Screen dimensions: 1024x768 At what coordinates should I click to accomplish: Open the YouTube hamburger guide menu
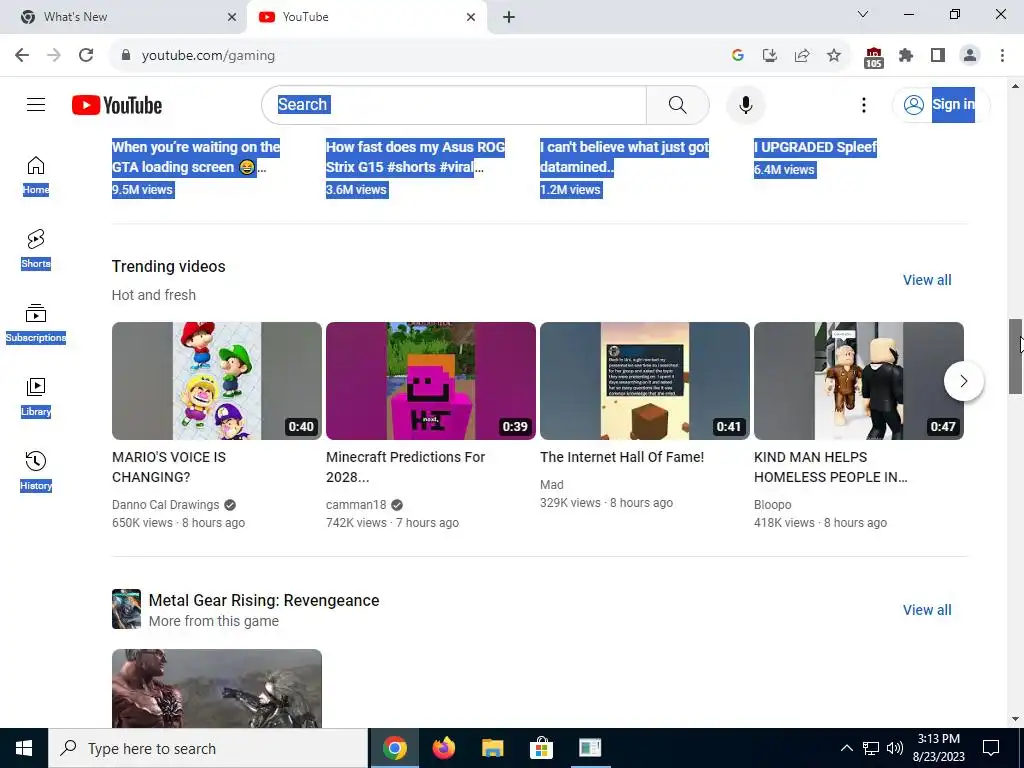coord(36,104)
